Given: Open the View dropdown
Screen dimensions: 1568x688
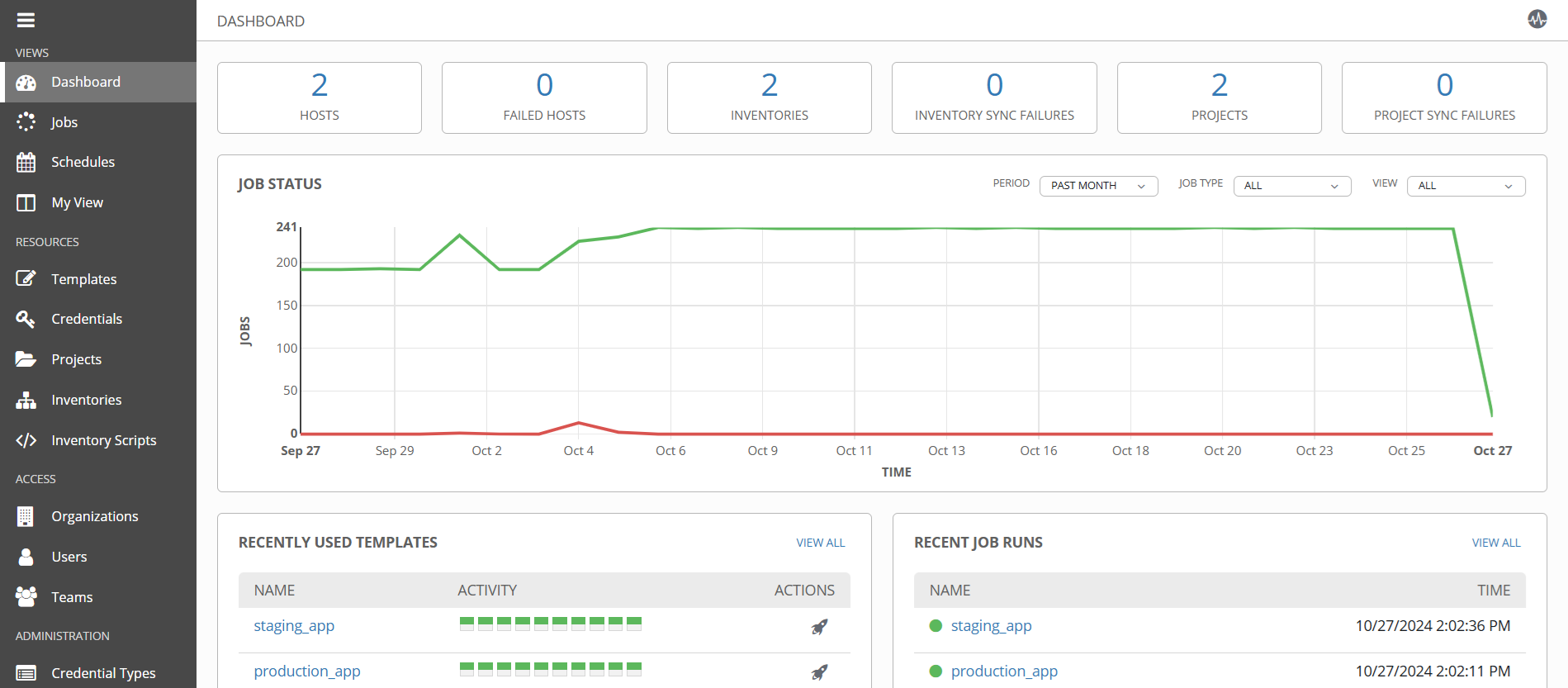Looking at the screenshot, I should [1466, 186].
